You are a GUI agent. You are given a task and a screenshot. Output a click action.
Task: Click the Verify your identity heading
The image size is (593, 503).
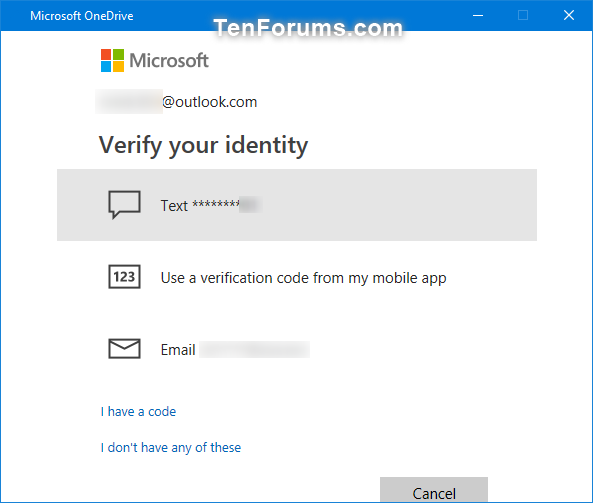tap(203, 146)
